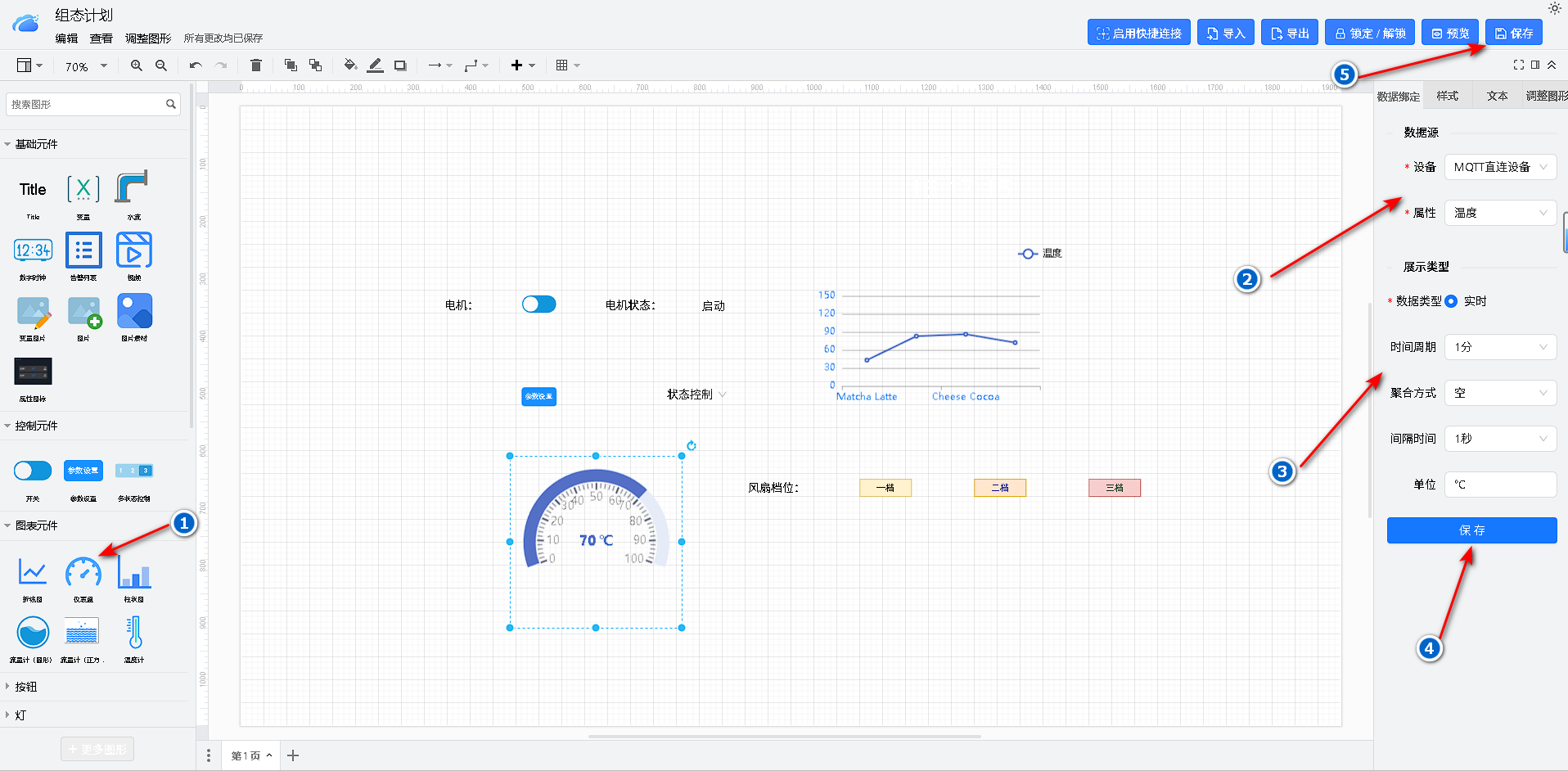Pick the line chart (折线图) component

33,573
